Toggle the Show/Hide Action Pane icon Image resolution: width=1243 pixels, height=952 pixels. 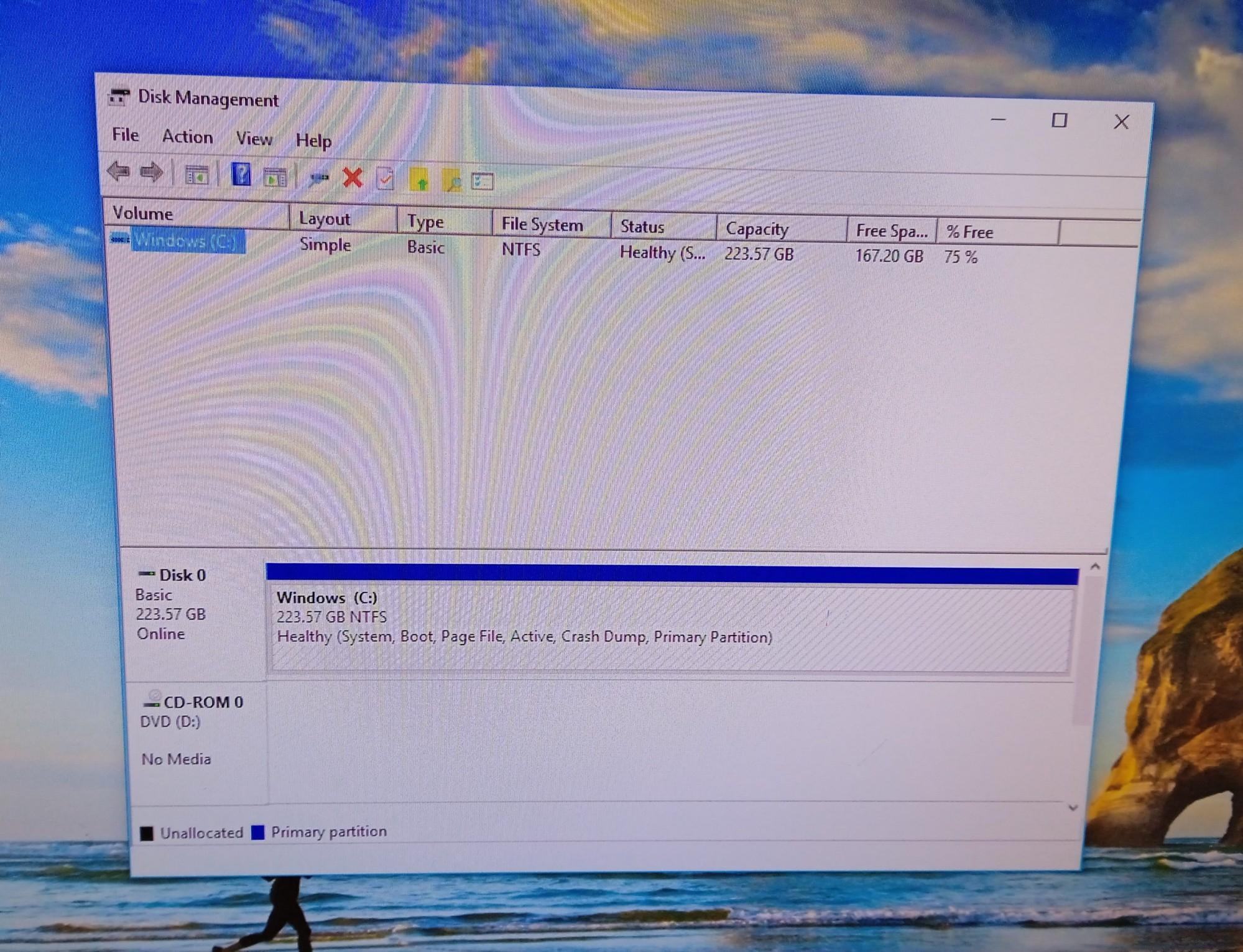(x=275, y=177)
